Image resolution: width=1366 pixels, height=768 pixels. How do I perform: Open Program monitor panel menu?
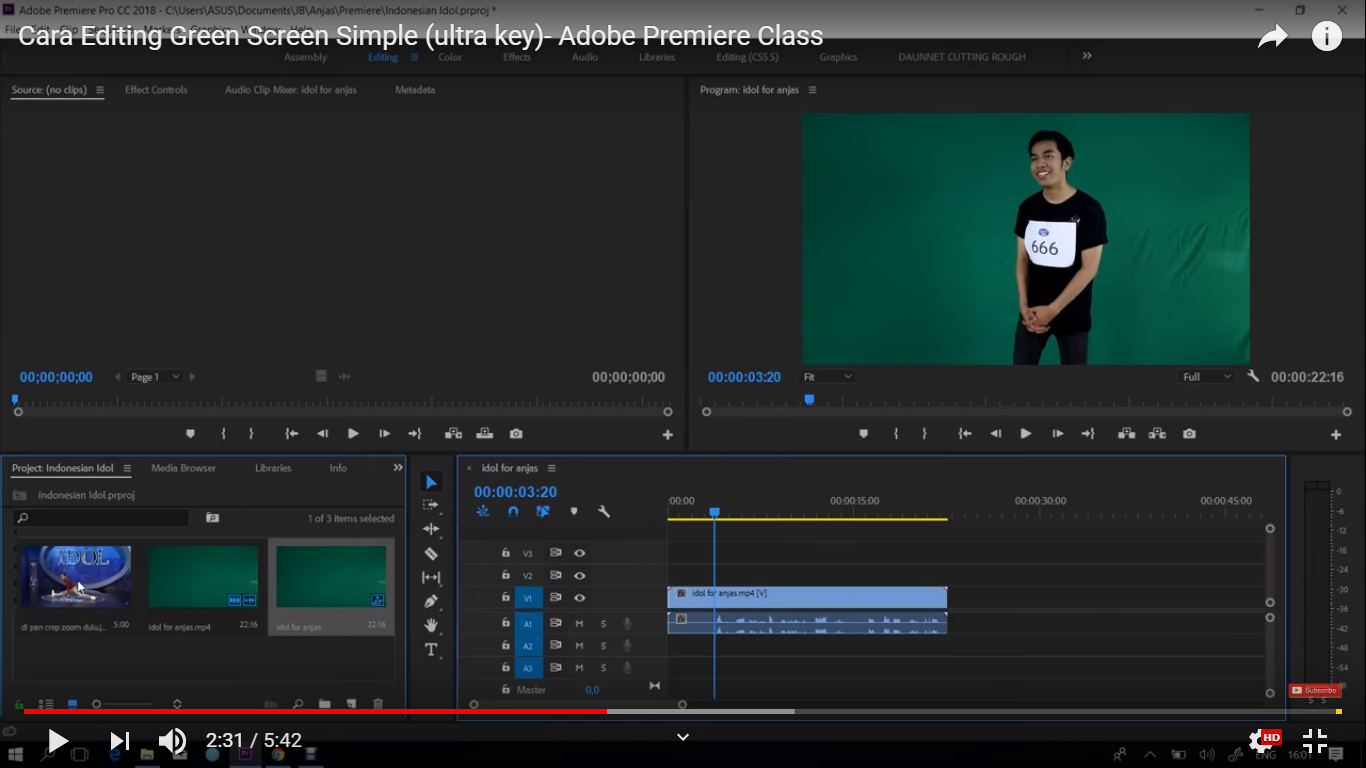point(812,90)
